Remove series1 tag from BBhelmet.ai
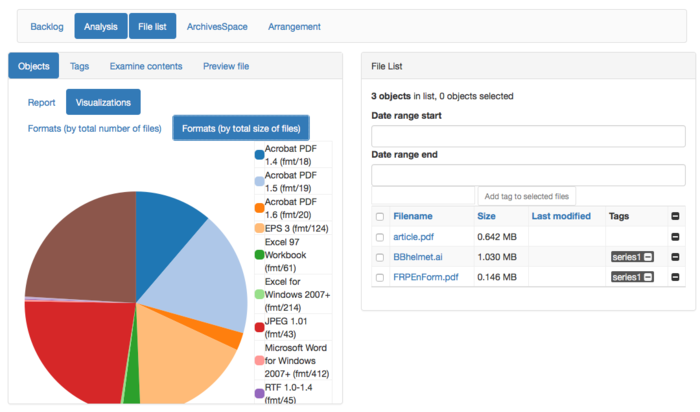This screenshot has width=700, height=412. pyautogui.click(x=648, y=257)
